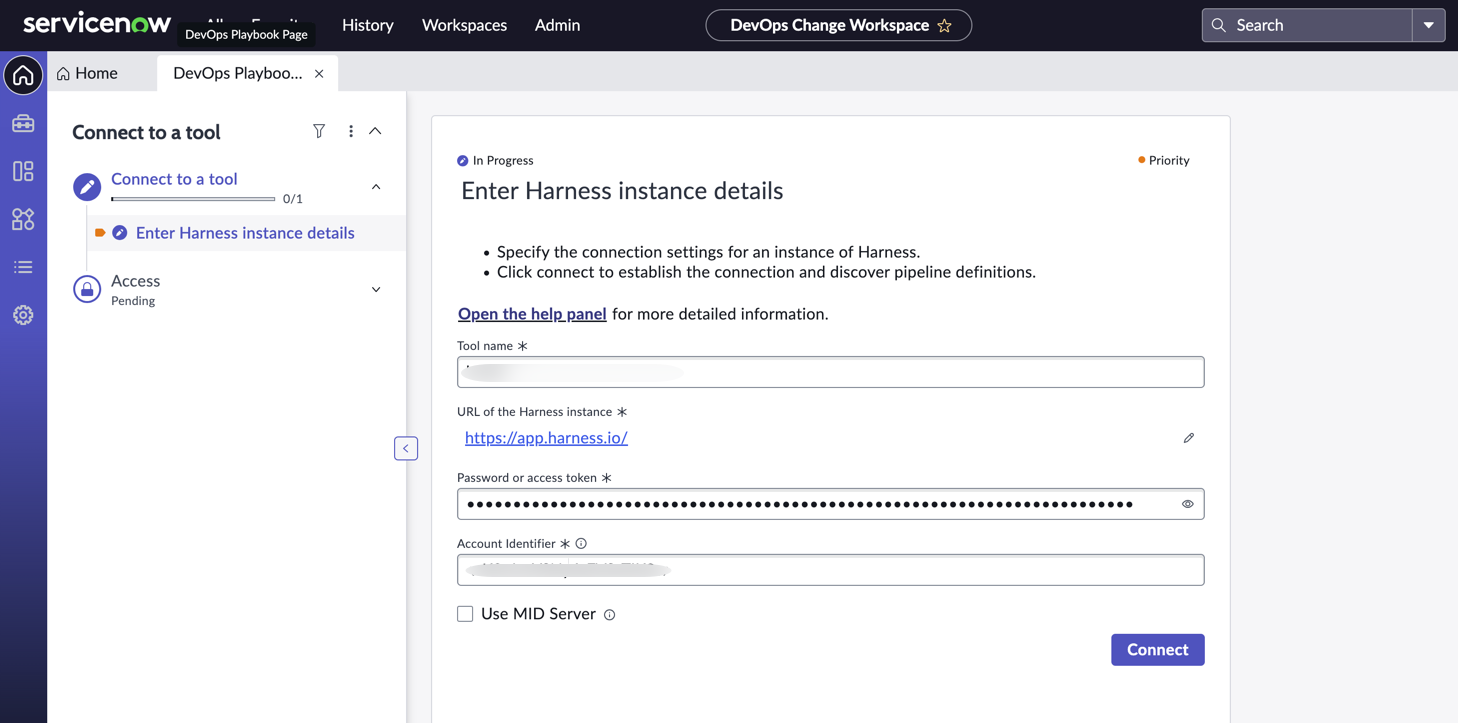Open the https://app.harness.io/ link

(x=546, y=438)
